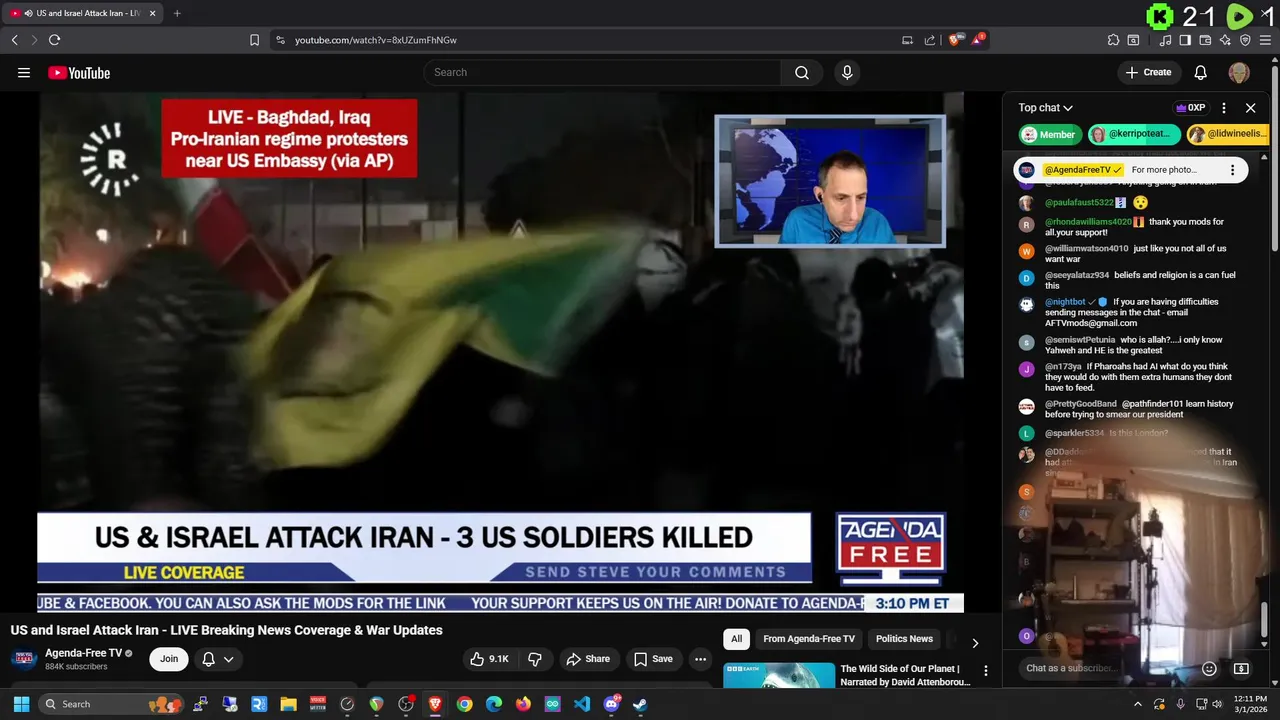Image resolution: width=1280 pixels, height=720 pixels.
Task: Go to YouTube home via the logo
Action: tap(79, 72)
